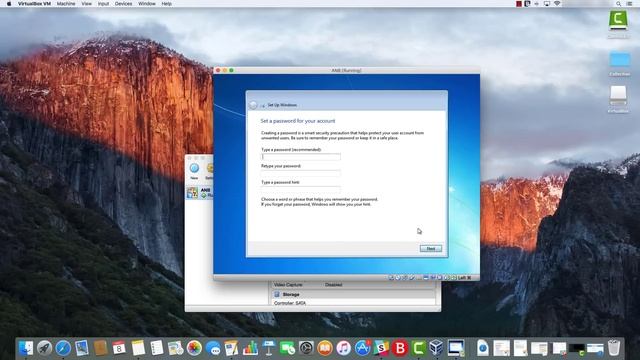
Task: Select the ANB virtual machine in Manager list
Action: tap(200, 193)
